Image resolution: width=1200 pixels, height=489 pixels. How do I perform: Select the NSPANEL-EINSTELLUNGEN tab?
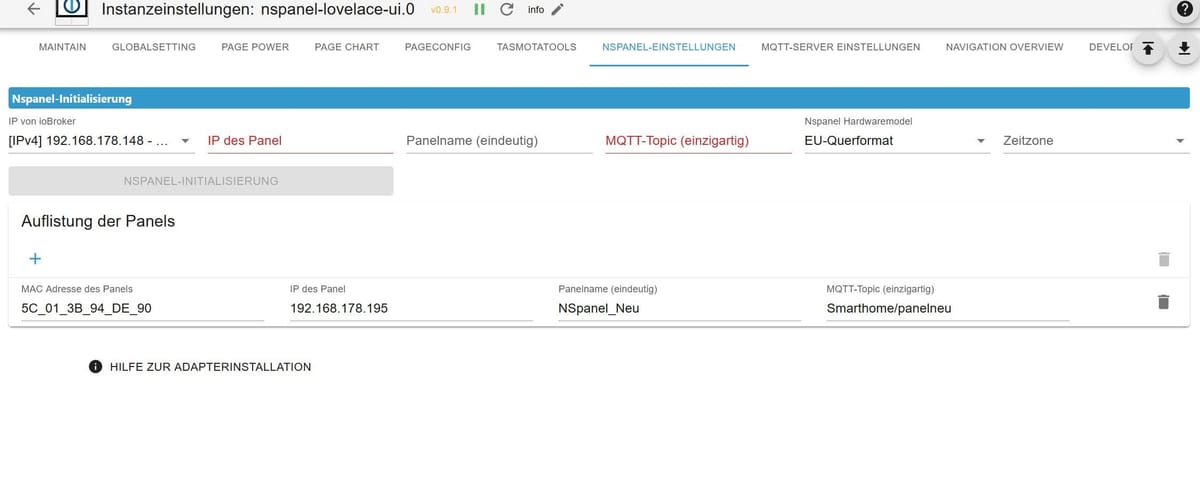pos(669,47)
